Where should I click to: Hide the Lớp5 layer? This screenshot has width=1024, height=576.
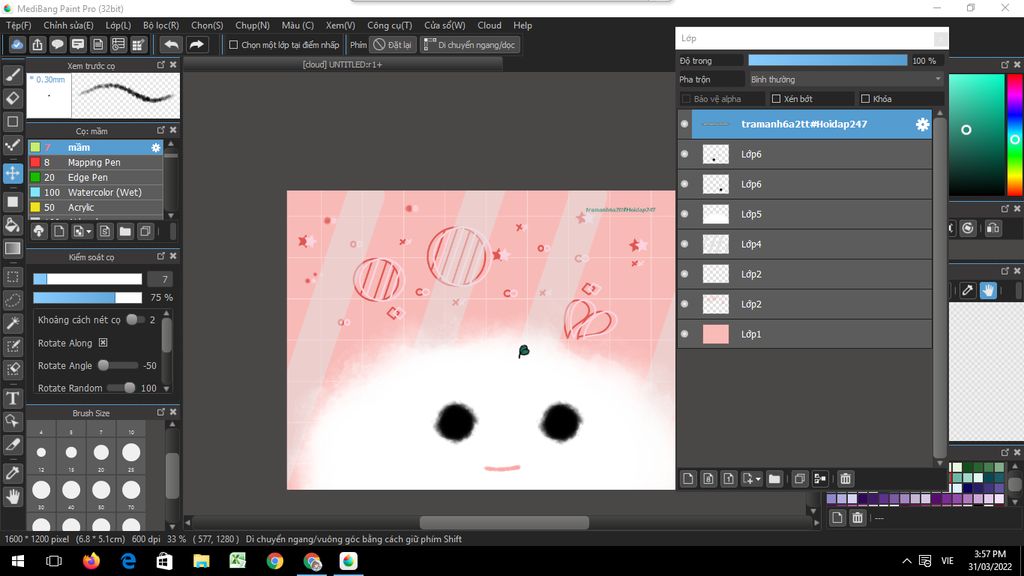coord(684,214)
